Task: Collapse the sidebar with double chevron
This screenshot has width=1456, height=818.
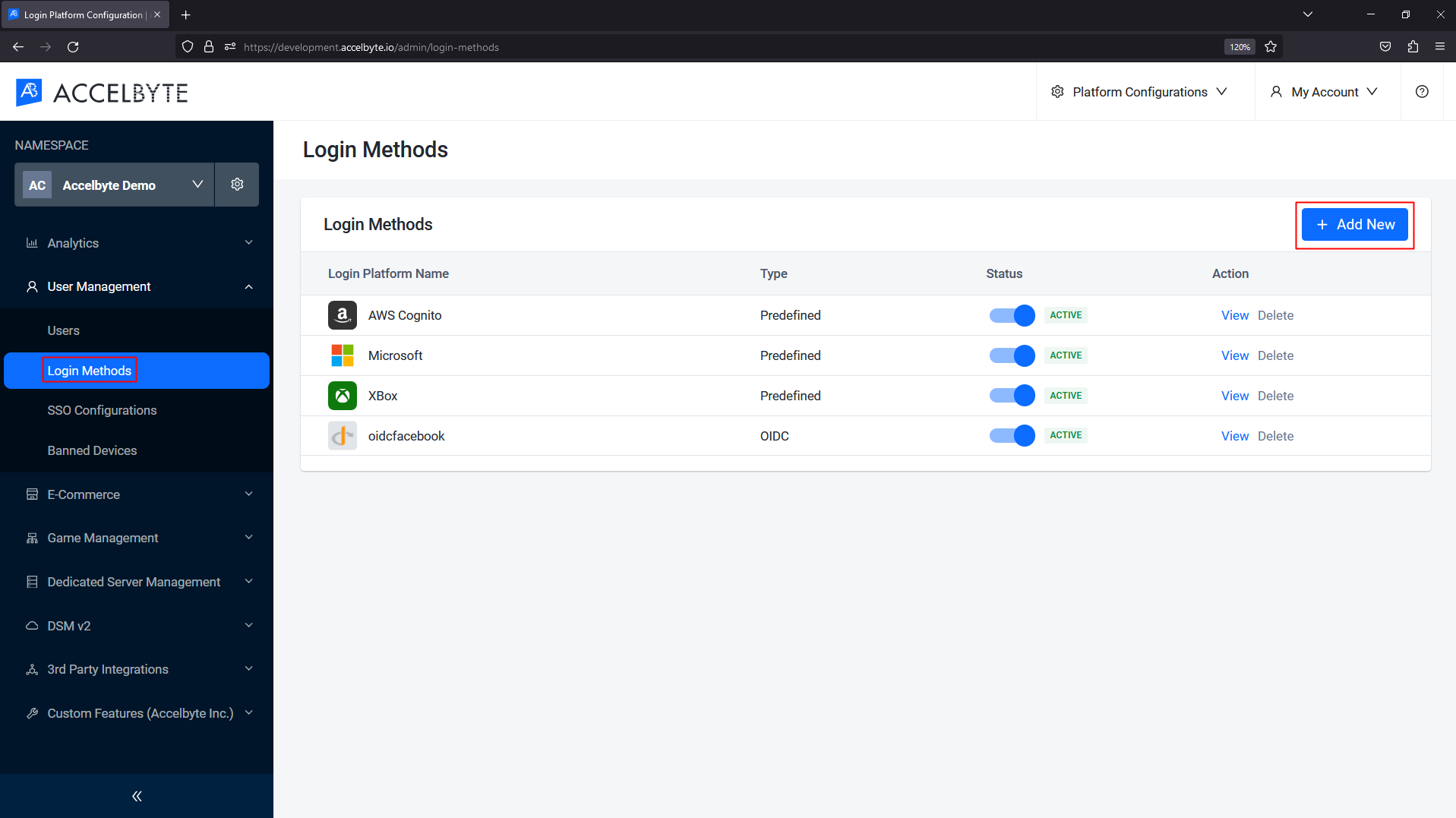Action: tap(137, 796)
